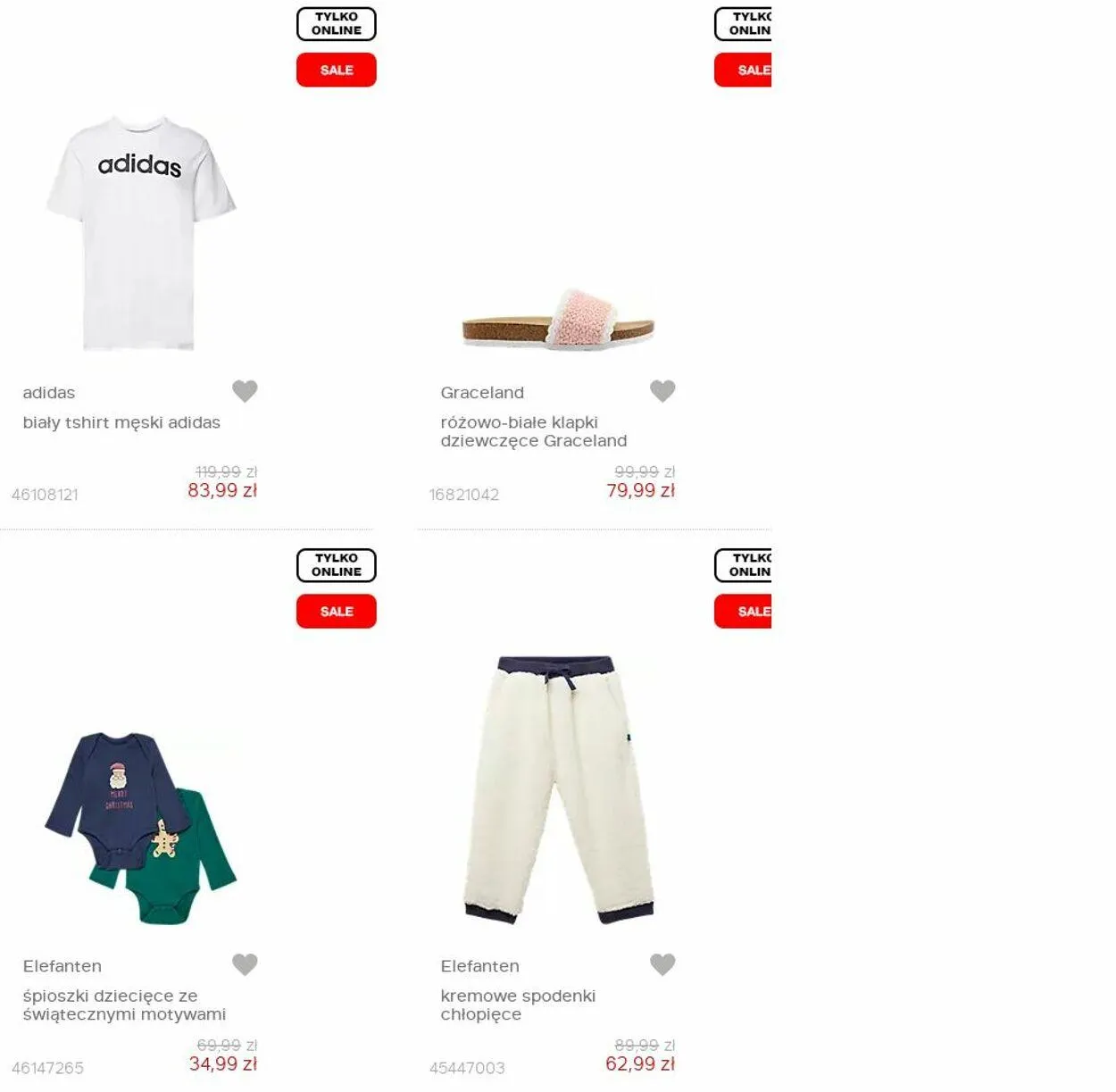Click the adidas brand name label

point(49,393)
